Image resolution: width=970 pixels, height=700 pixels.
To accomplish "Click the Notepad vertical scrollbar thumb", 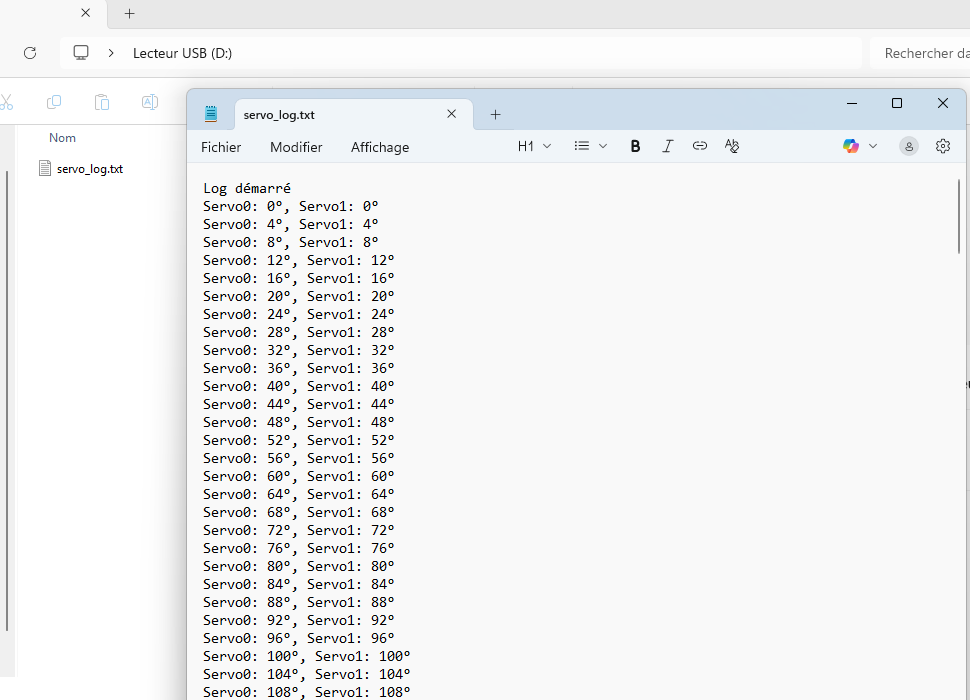I will tap(959, 215).
